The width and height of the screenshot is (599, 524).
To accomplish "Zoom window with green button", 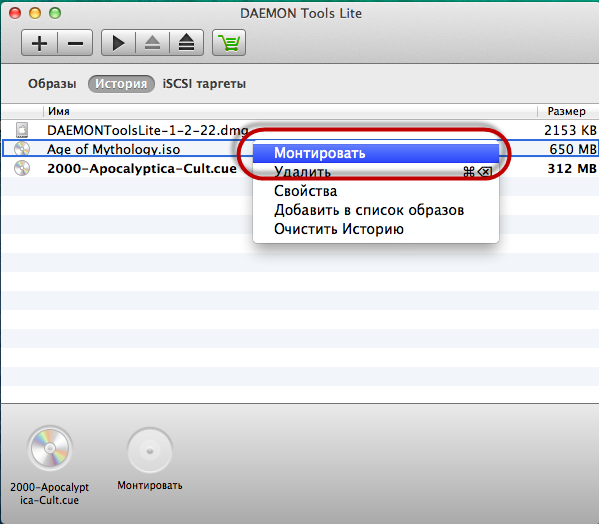I will pyautogui.click(x=55, y=13).
